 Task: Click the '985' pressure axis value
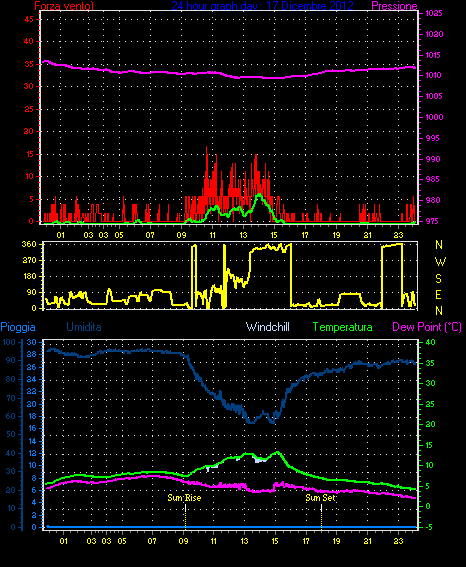(433, 179)
